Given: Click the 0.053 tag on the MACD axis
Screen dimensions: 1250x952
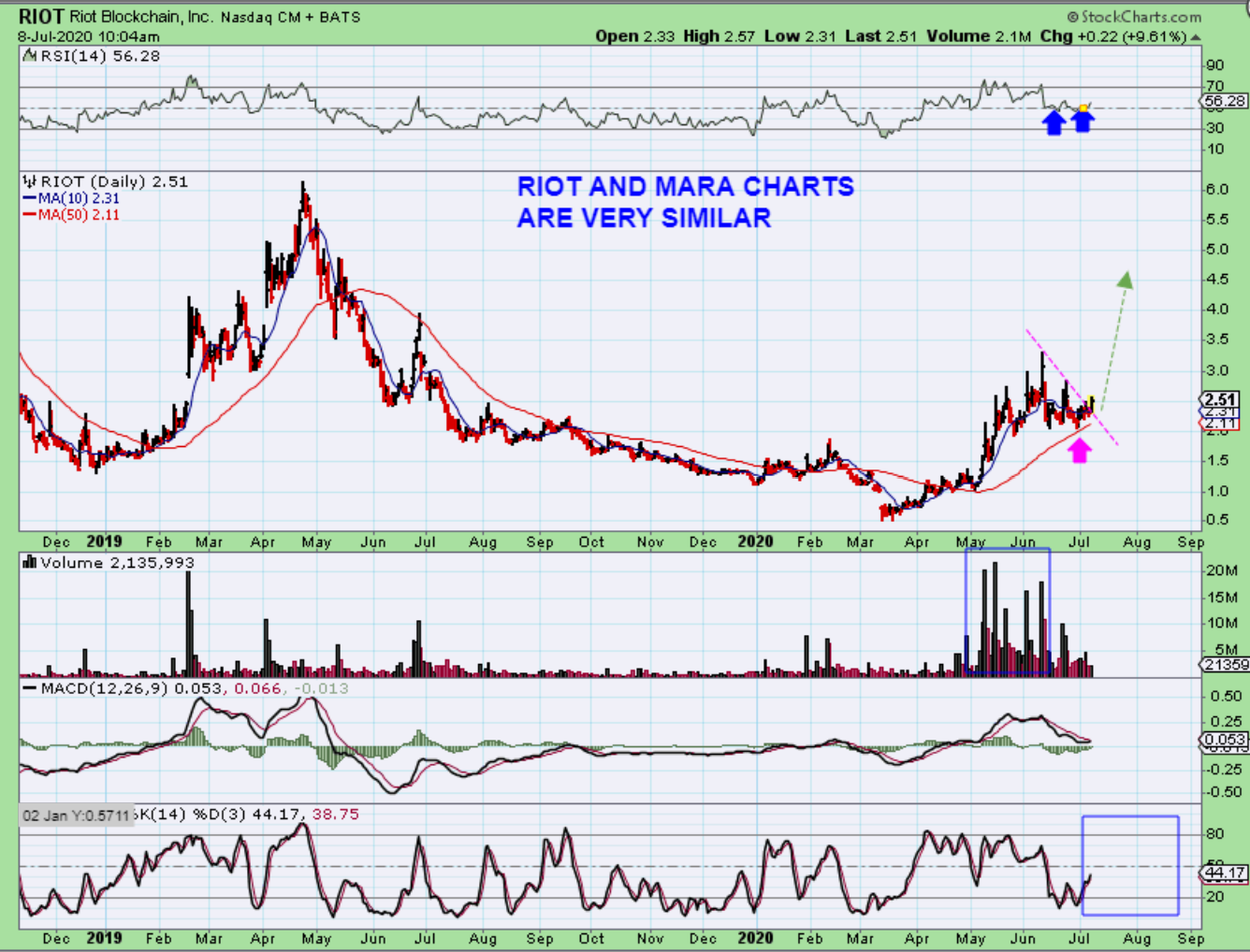Looking at the screenshot, I should coord(1225,740).
